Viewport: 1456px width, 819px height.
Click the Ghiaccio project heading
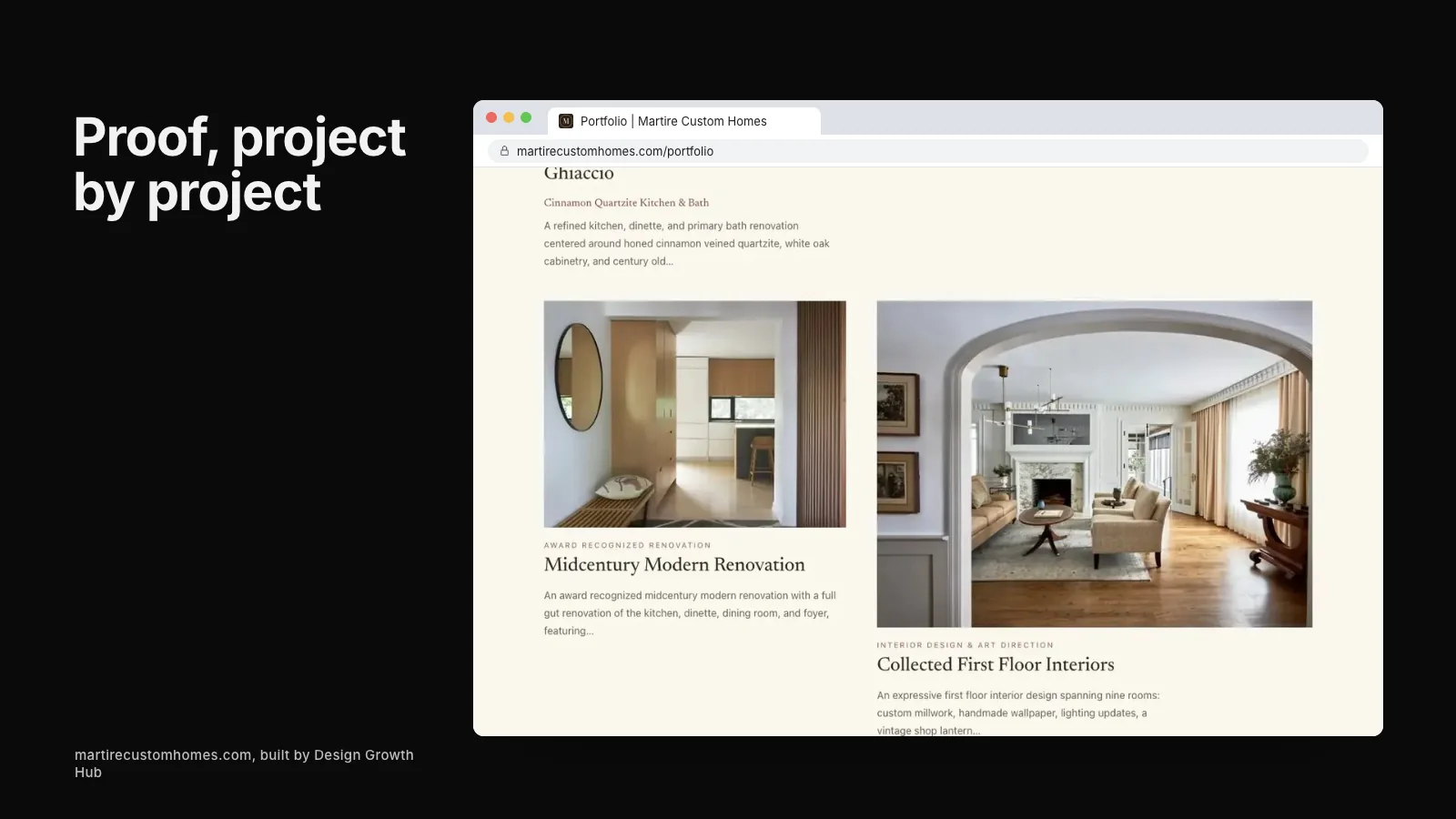pos(579,173)
